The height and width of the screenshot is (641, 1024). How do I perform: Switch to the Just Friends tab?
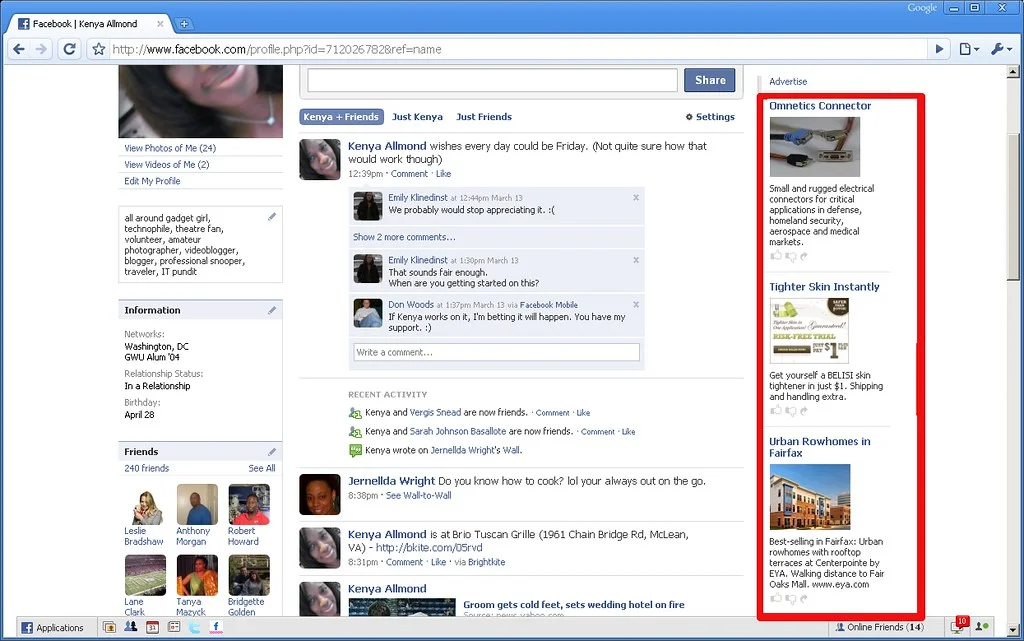484,117
